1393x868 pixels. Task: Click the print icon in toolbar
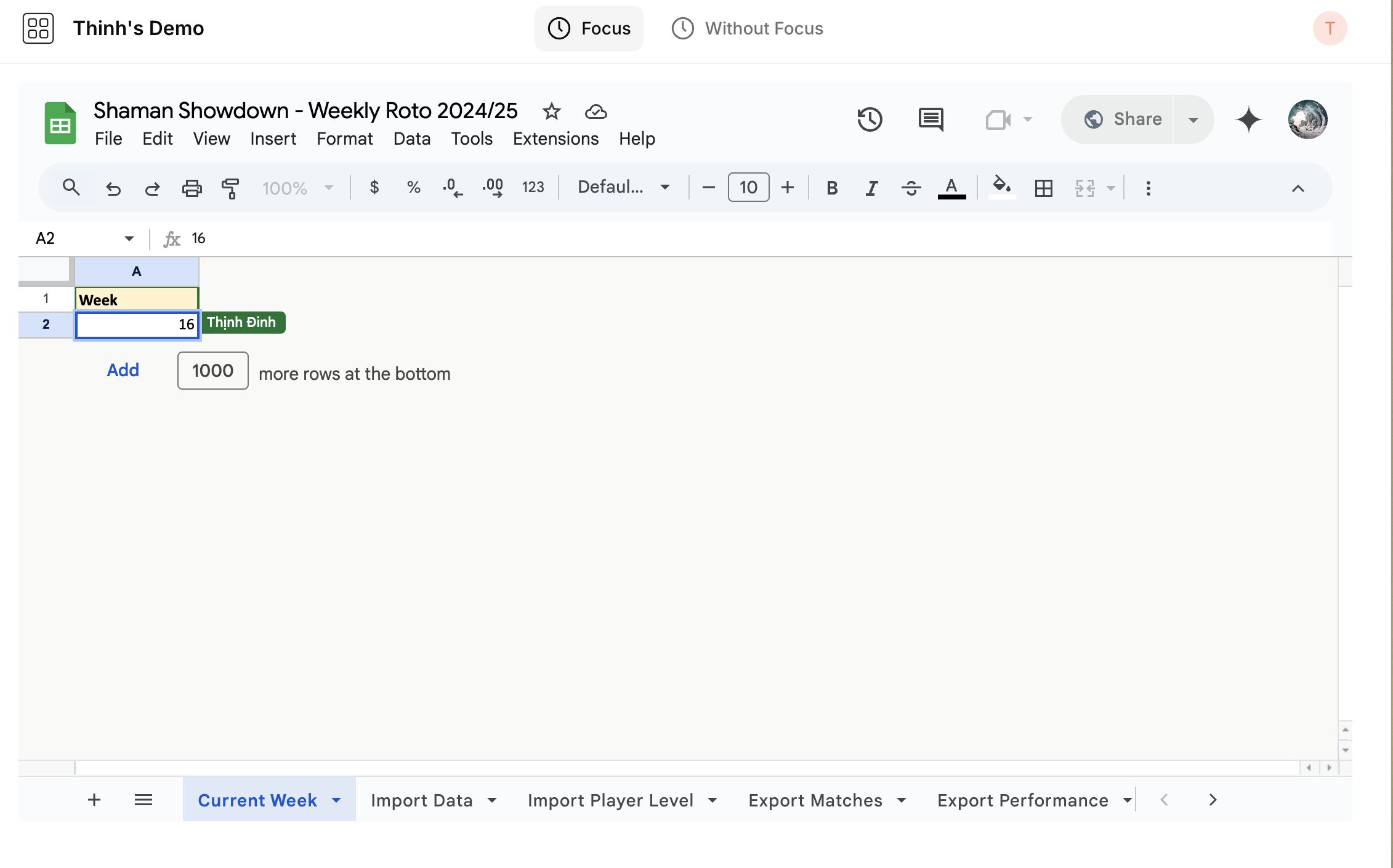(x=192, y=188)
